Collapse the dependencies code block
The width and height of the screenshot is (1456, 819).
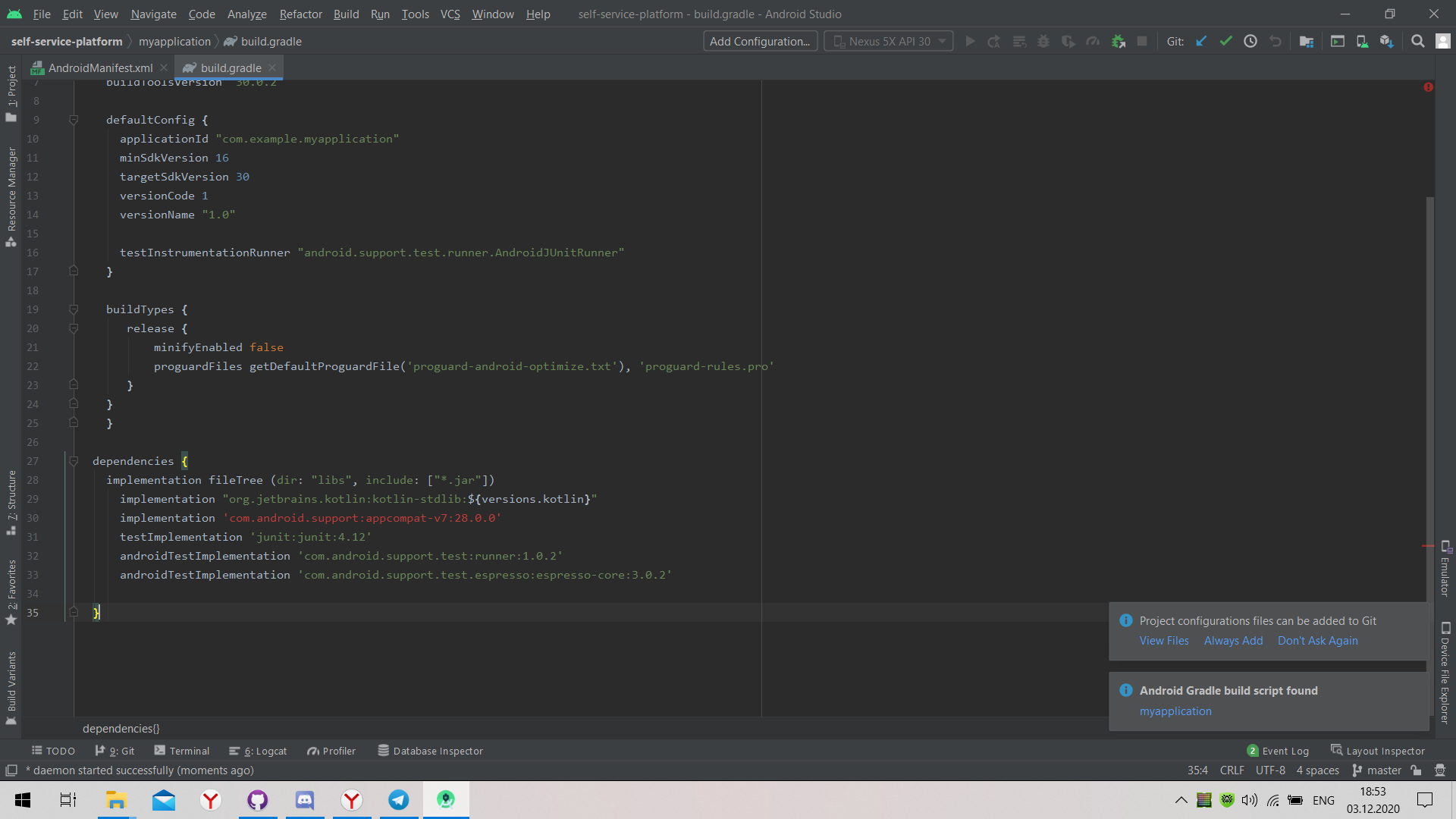coord(74,461)
